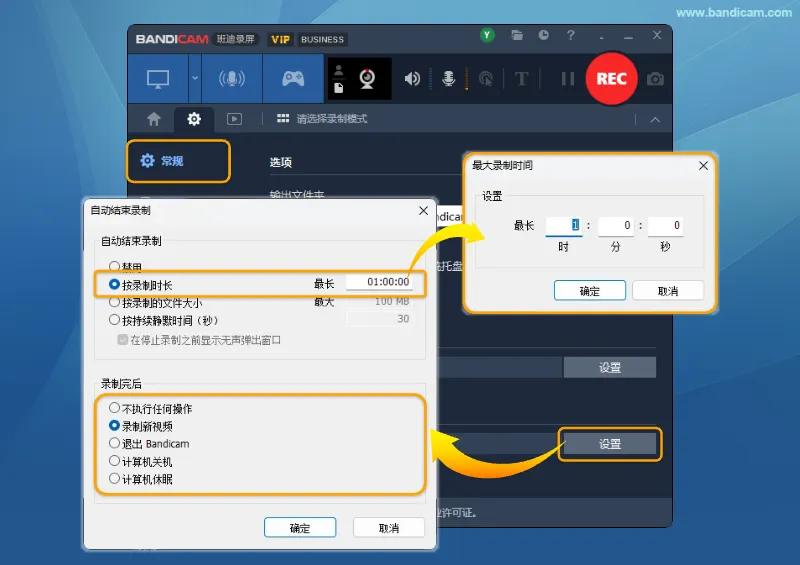Collapse the panel with chevron up
This screenshot has height=565, width=800.
click(655, 120)
